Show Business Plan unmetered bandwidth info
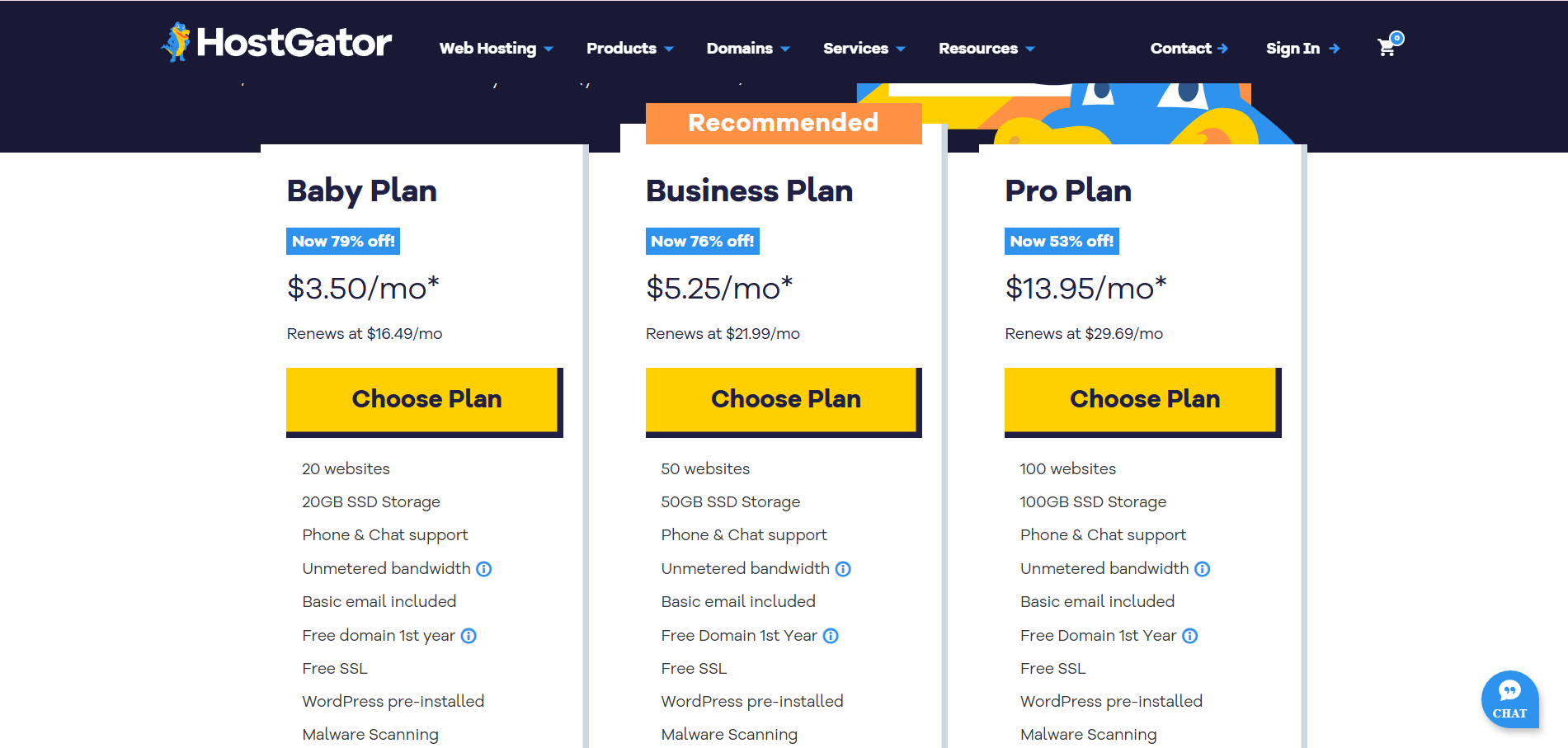1568x748 pixels. [x=843, y=569]
